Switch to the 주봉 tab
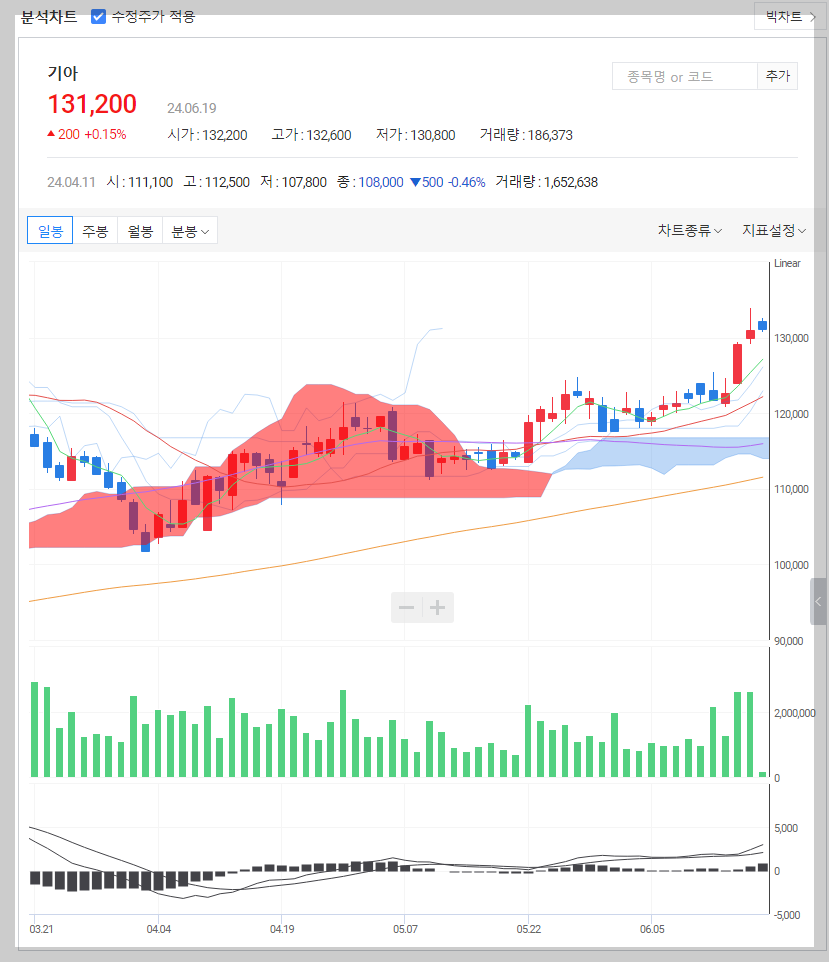Image resolution: width=829 pixels, height=962 pixels. [x=95, y=231]
